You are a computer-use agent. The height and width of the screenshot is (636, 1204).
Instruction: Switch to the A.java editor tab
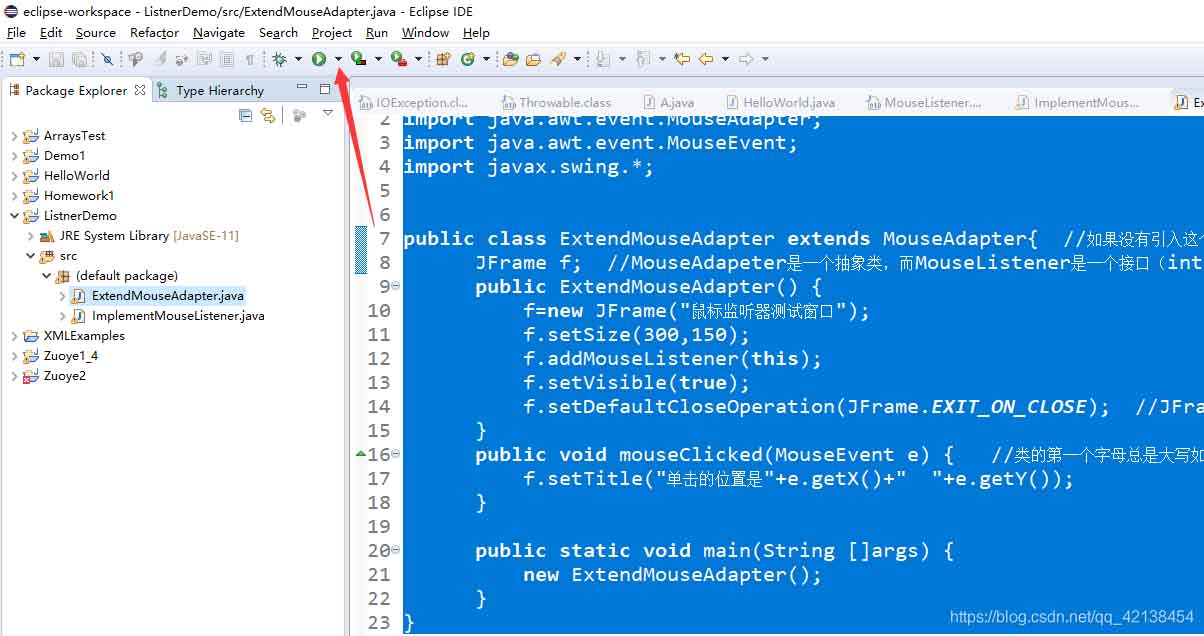tap(668, 102)
